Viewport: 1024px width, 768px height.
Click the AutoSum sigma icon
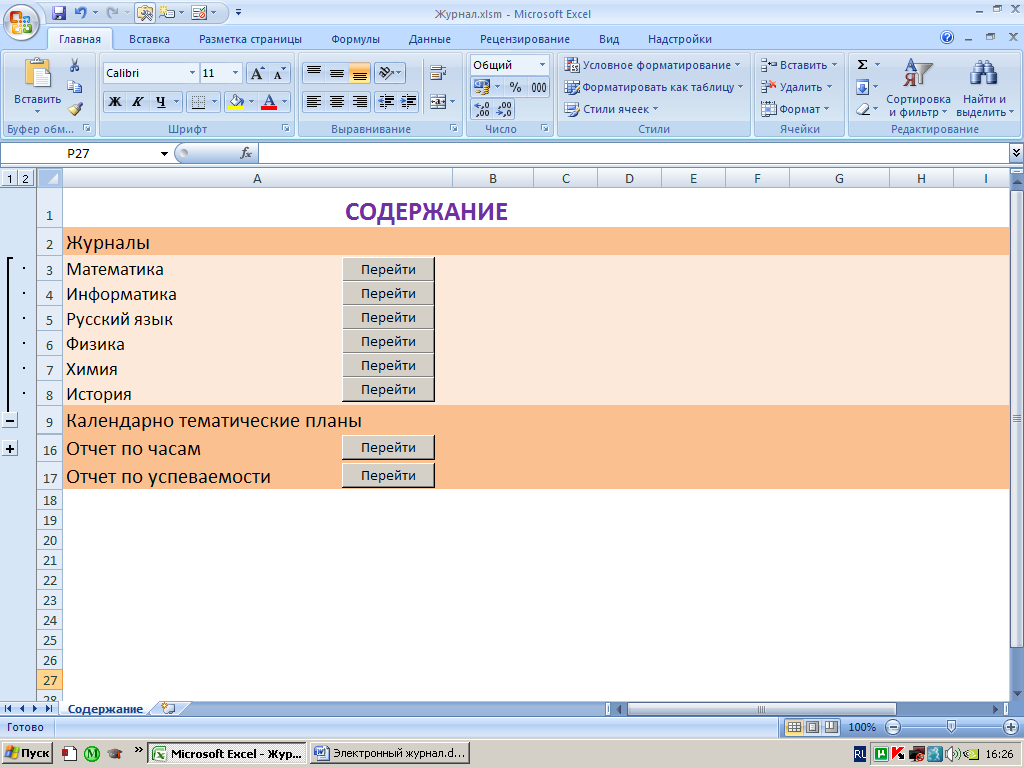pos(862,64)
